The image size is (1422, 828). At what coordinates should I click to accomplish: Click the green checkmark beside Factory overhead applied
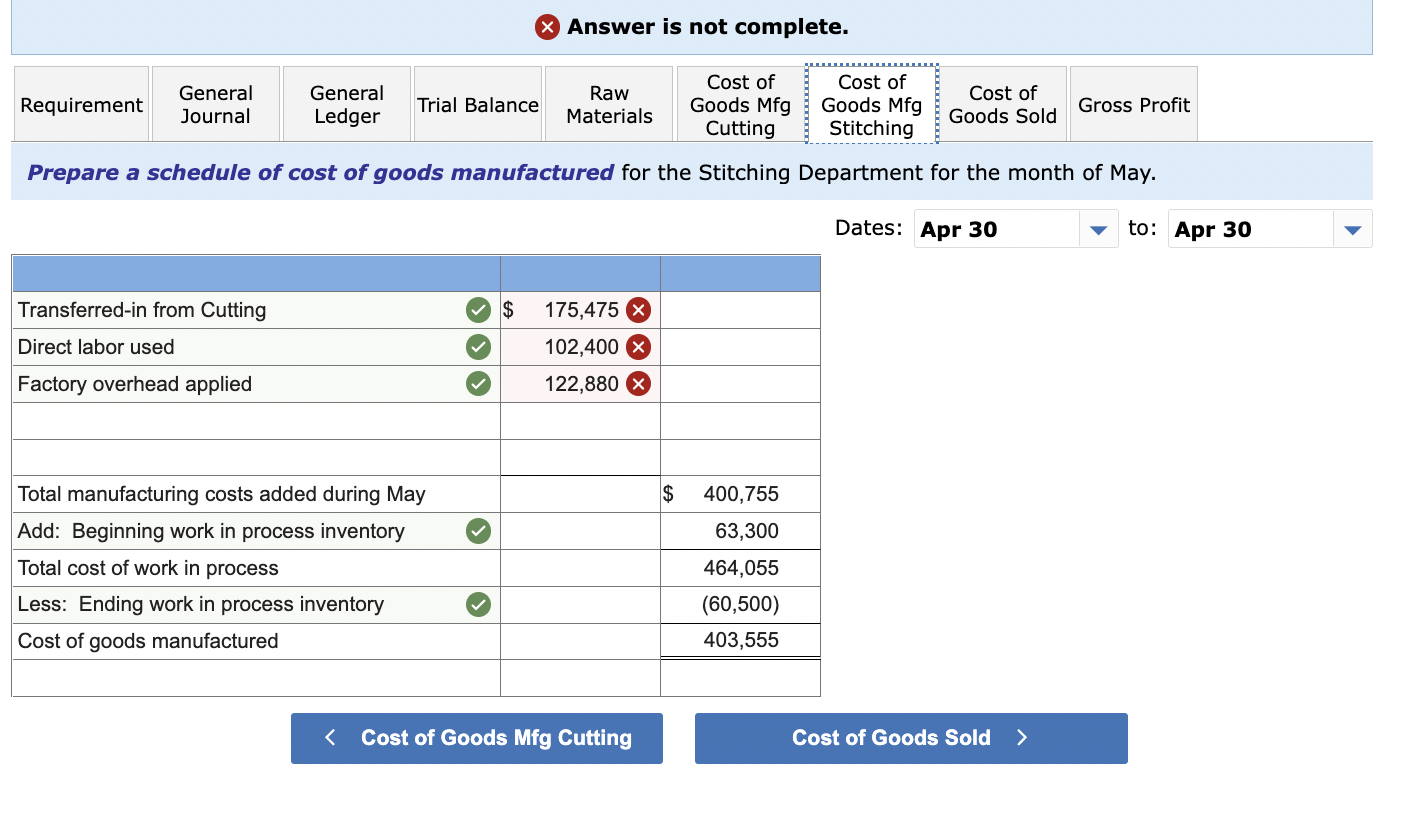tap(478, 384)
